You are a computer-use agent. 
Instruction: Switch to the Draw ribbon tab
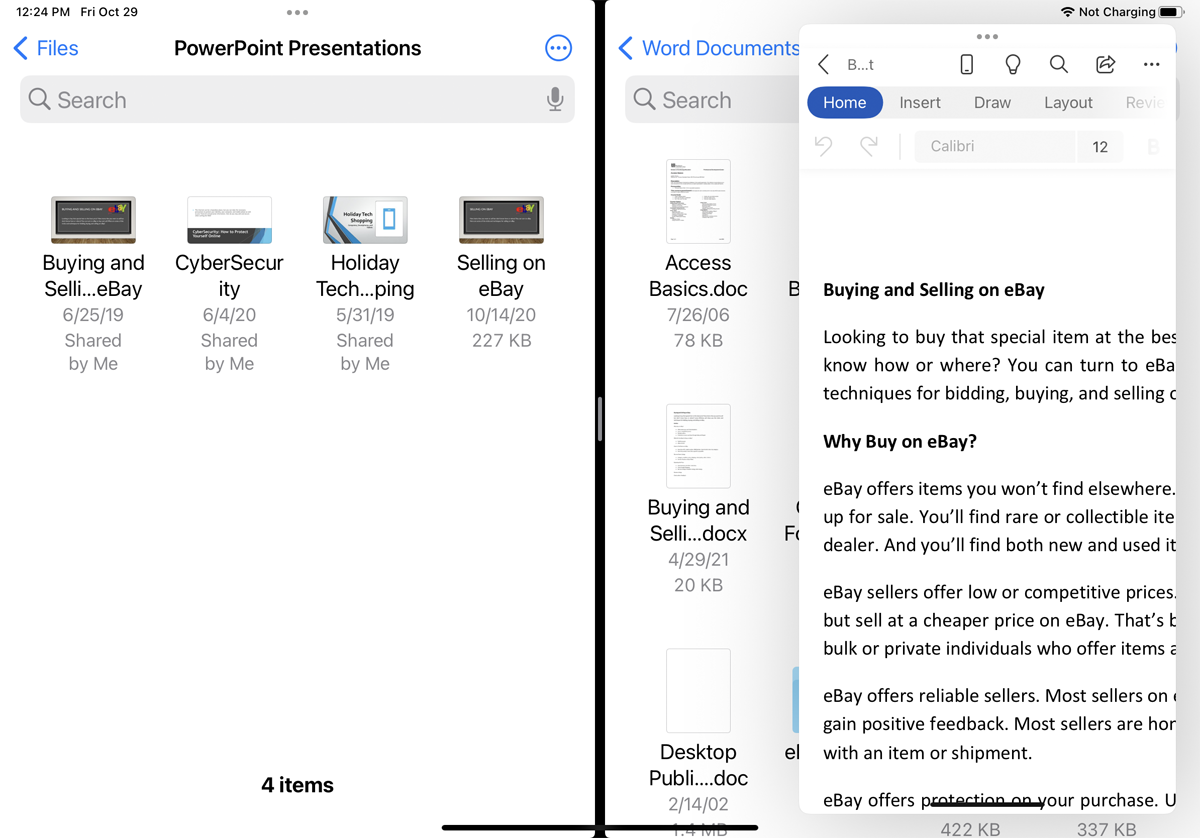tap(992, 102)
